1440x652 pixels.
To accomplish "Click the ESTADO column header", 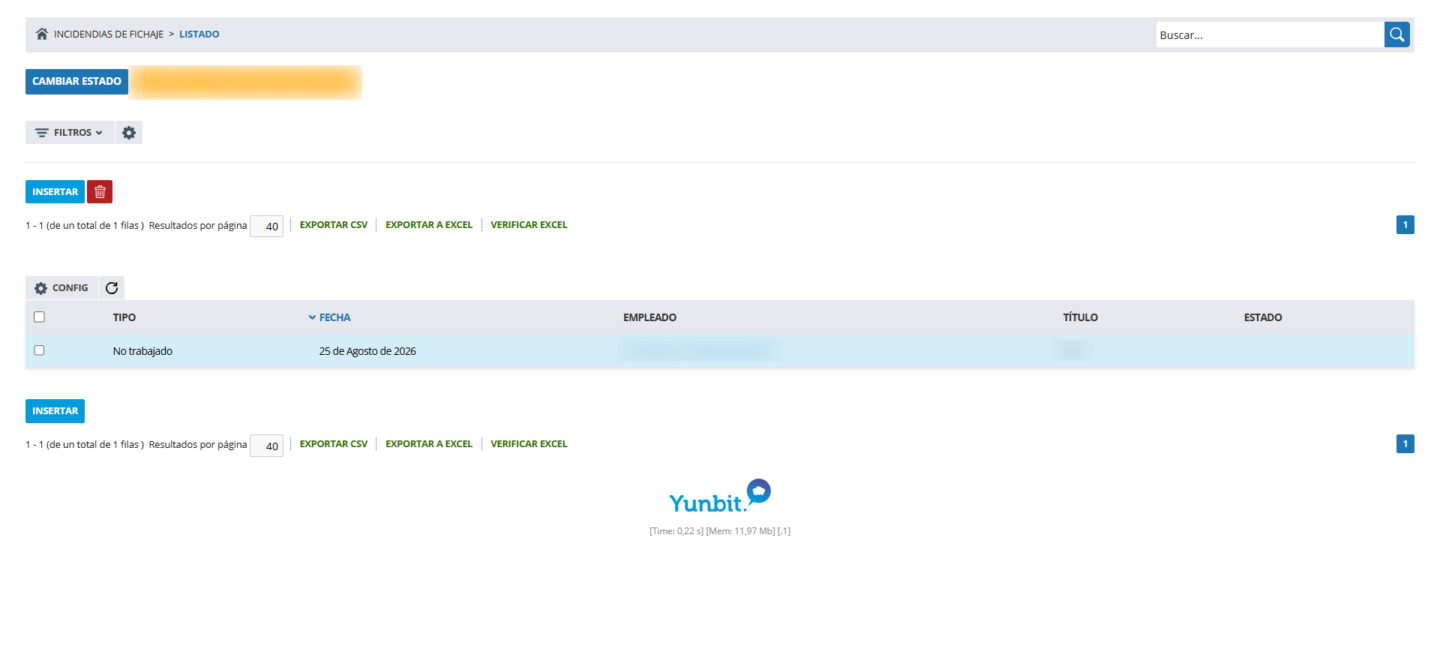I will [1263, 318].
